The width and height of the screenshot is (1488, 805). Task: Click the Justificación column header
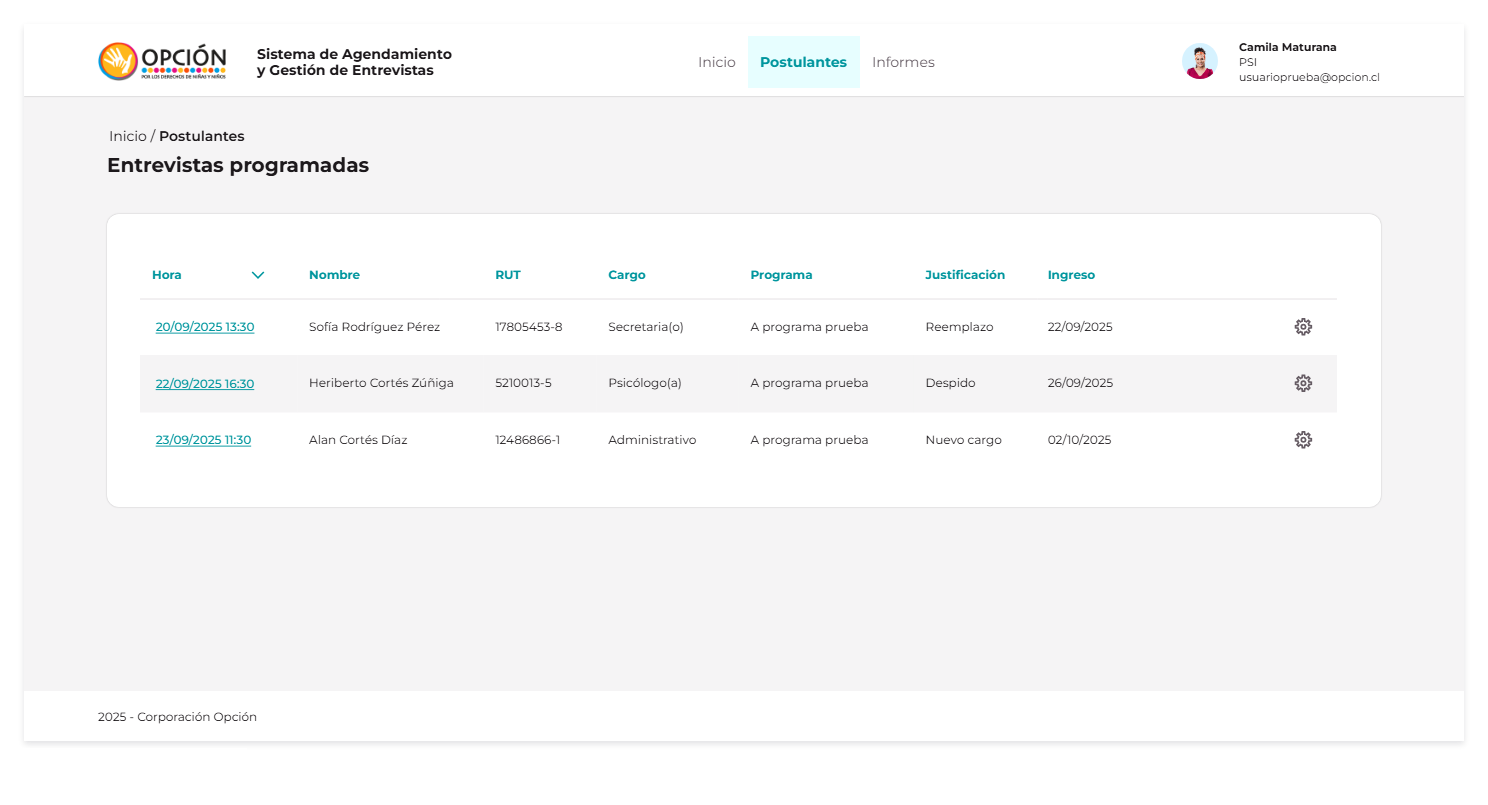tap(965, 275)
